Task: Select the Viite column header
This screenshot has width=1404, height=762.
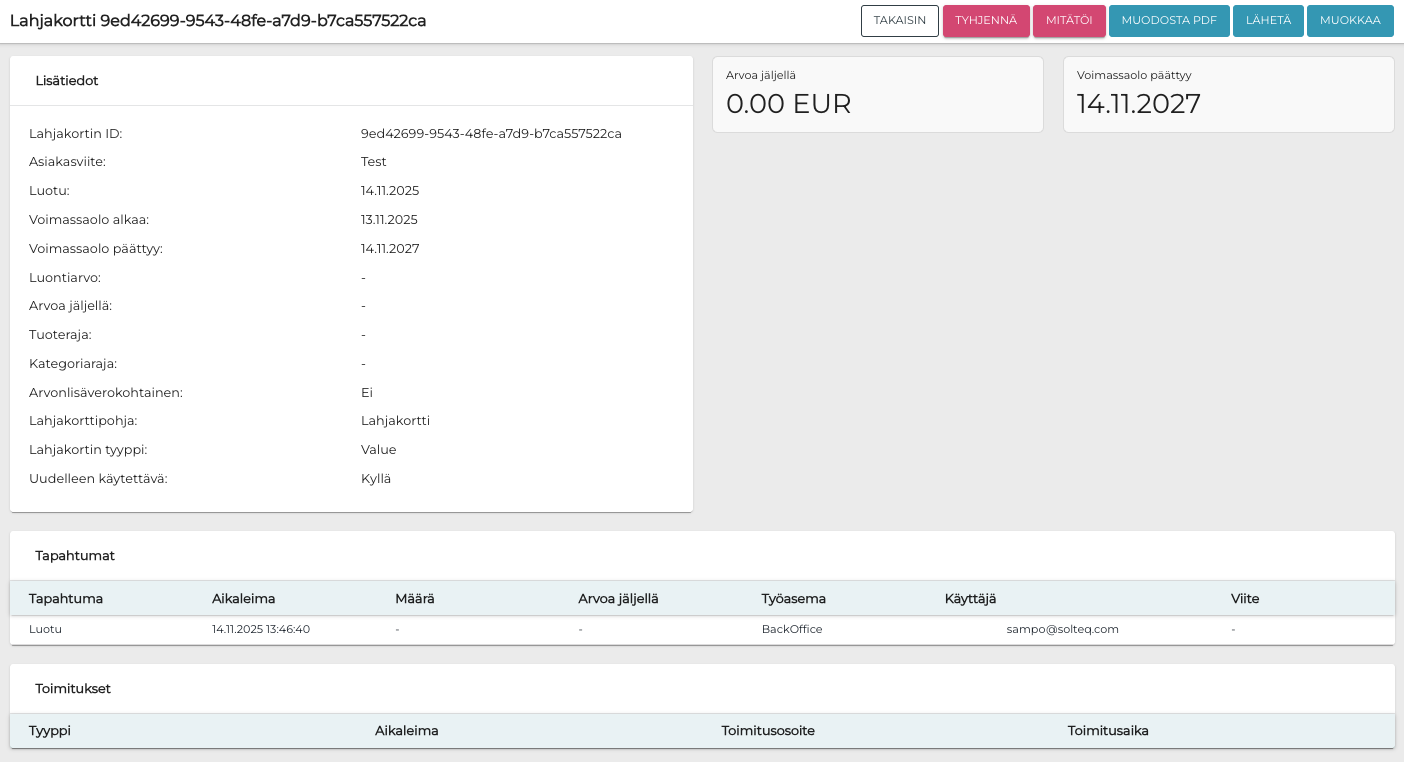Action: coord(1245,599)
